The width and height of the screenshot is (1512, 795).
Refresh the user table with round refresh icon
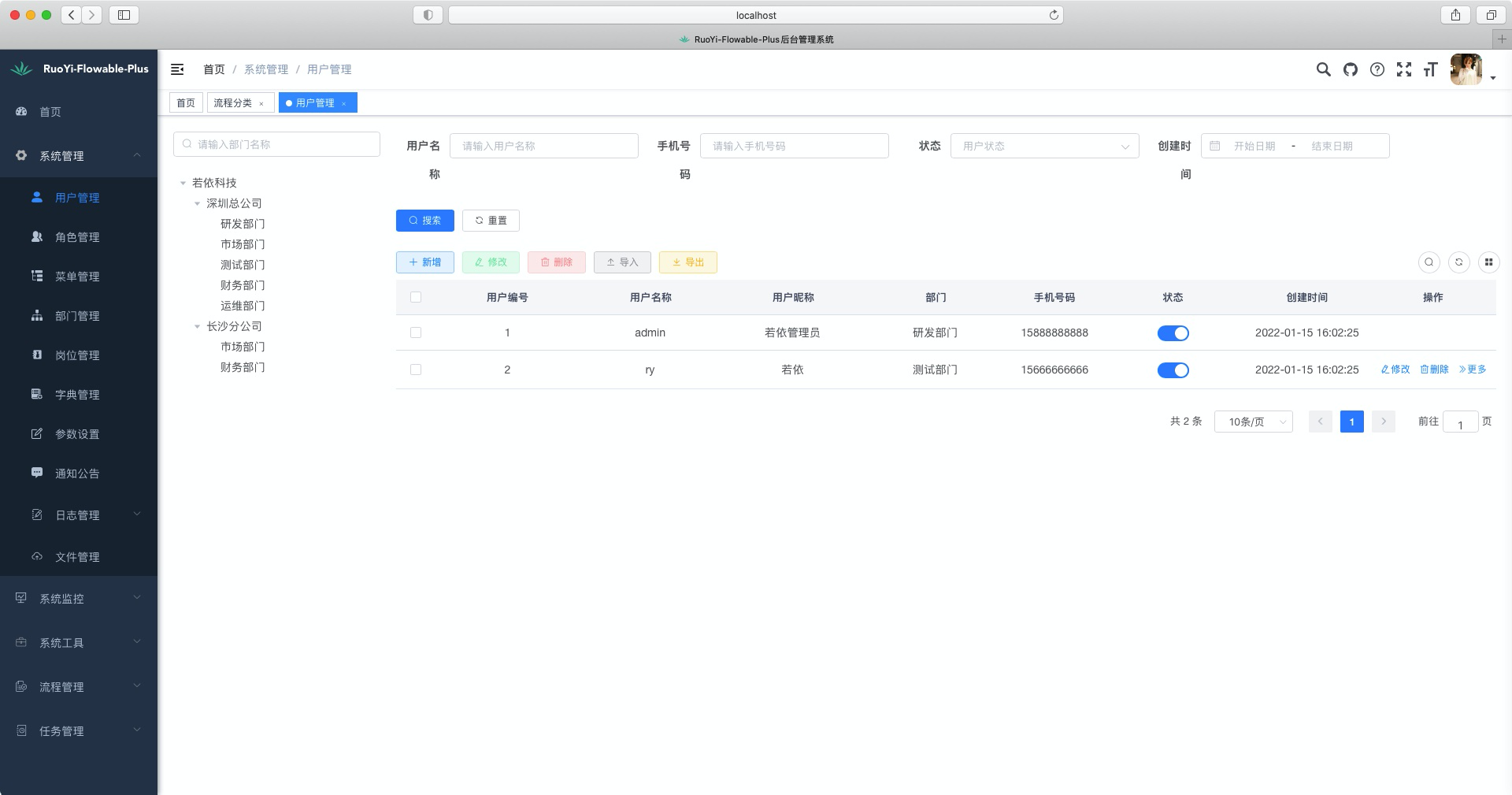pos(1459,262)
